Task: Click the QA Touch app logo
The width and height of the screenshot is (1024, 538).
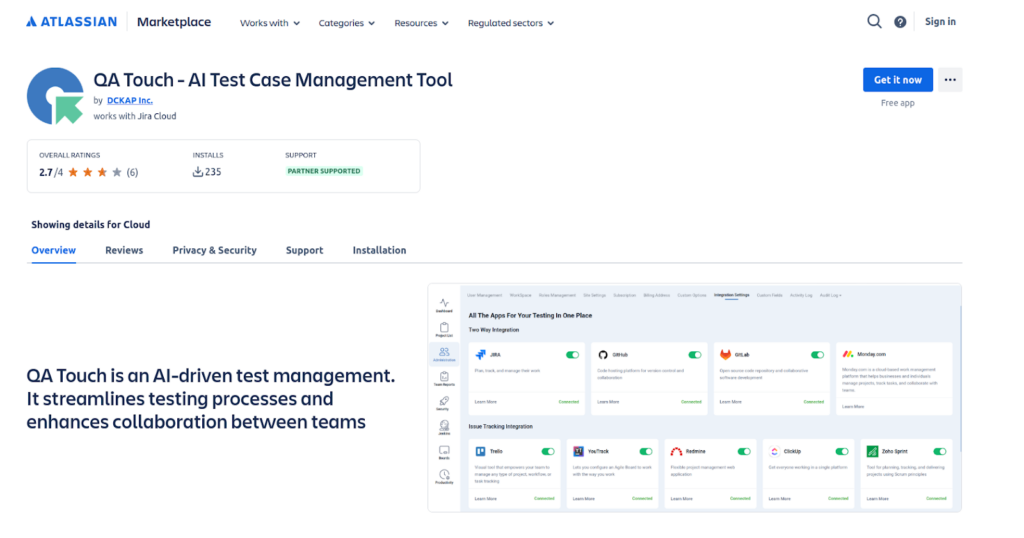Action: pos(56,96)
